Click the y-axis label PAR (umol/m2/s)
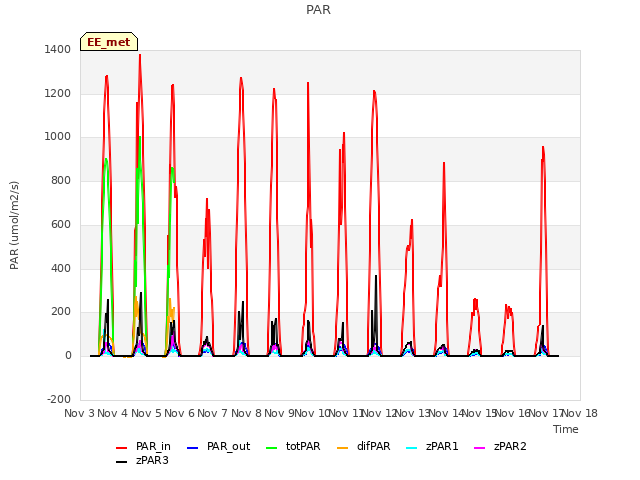 pyautogui.click(x=14, y=225)
